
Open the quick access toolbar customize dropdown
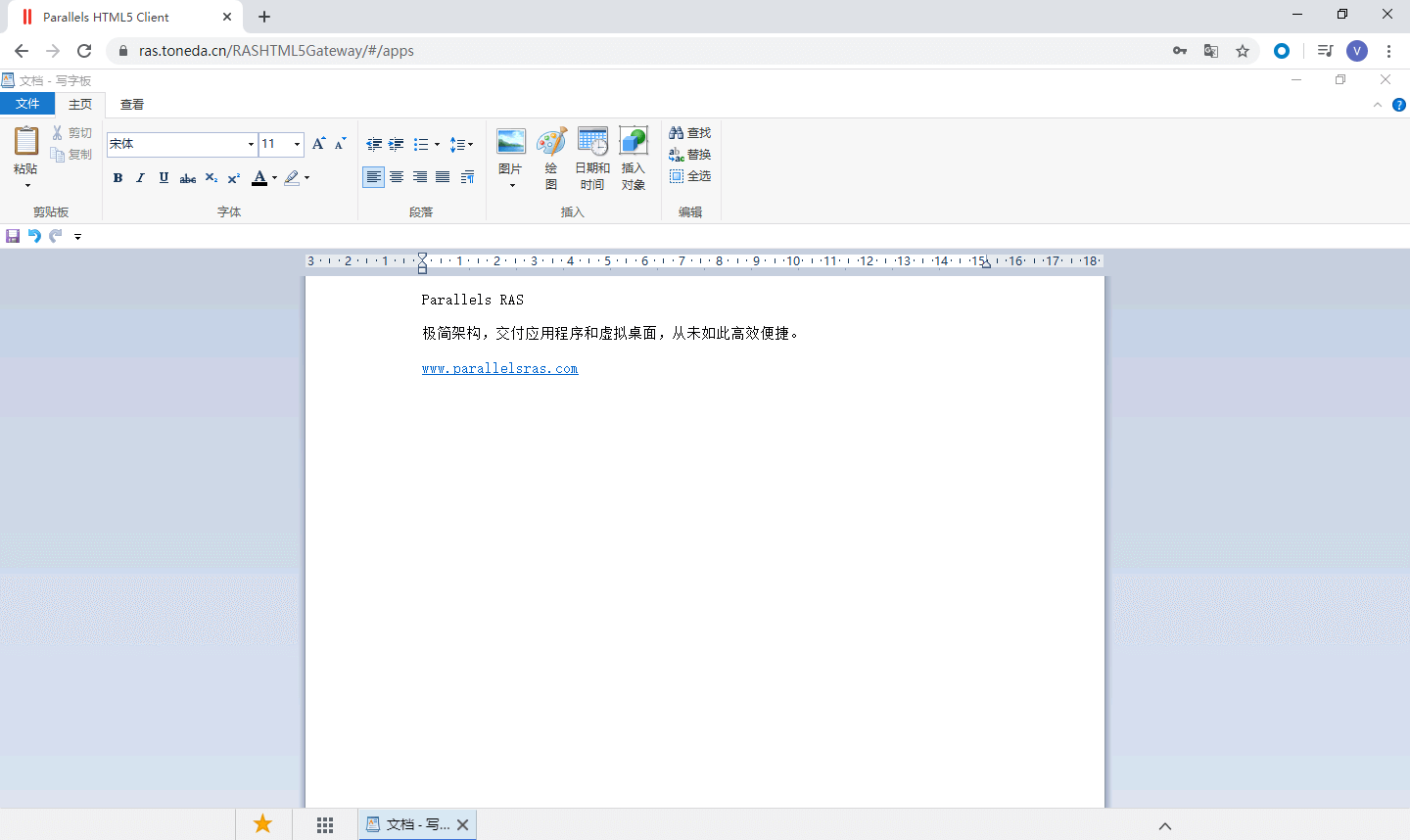pos(77,237)
